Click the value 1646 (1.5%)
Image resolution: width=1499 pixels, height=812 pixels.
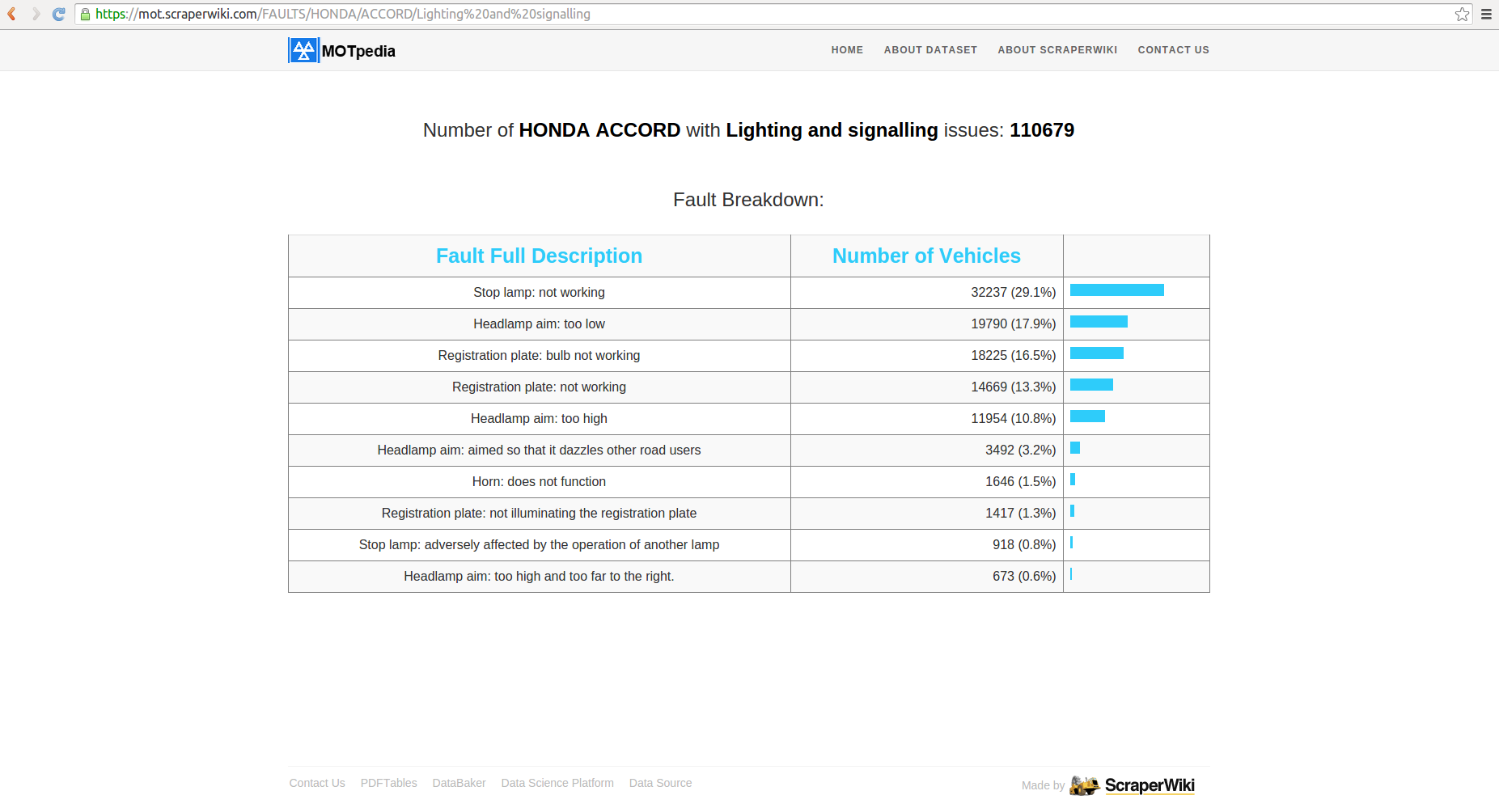click(1020, 481)
